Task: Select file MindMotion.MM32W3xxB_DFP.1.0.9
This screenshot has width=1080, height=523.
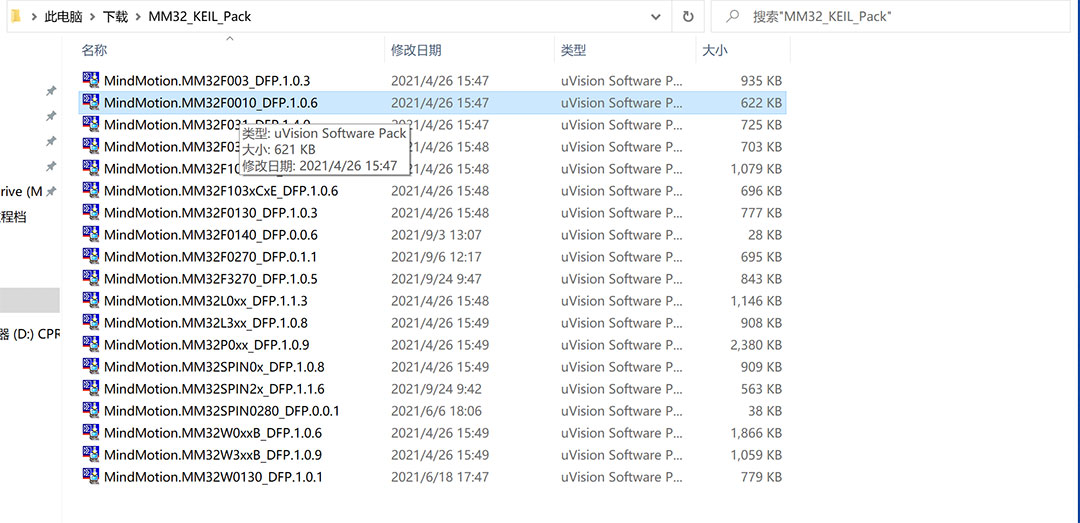Action: (x=213, y=455)
